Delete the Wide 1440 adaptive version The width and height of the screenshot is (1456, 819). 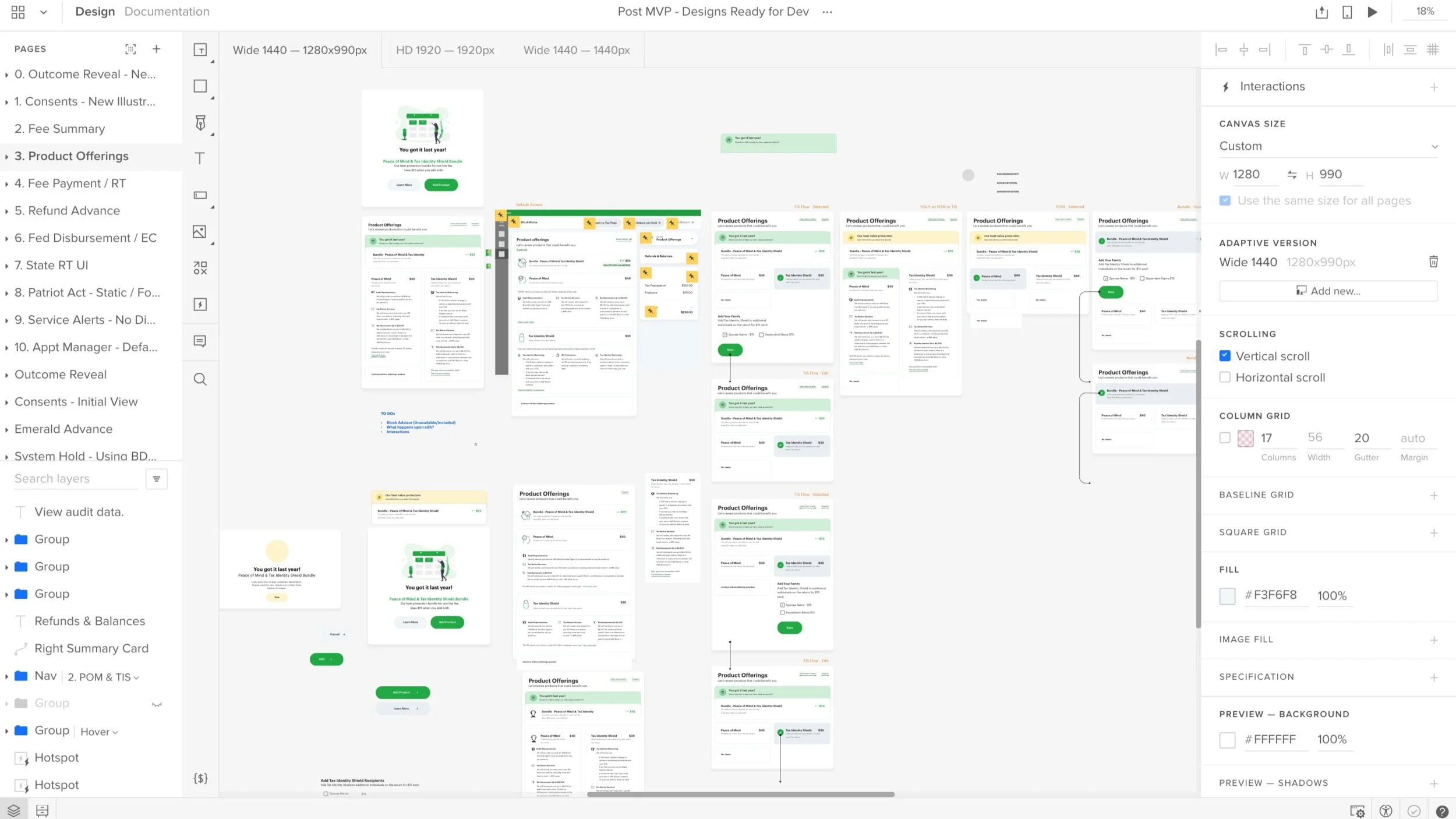click(x=1433, y=262)
